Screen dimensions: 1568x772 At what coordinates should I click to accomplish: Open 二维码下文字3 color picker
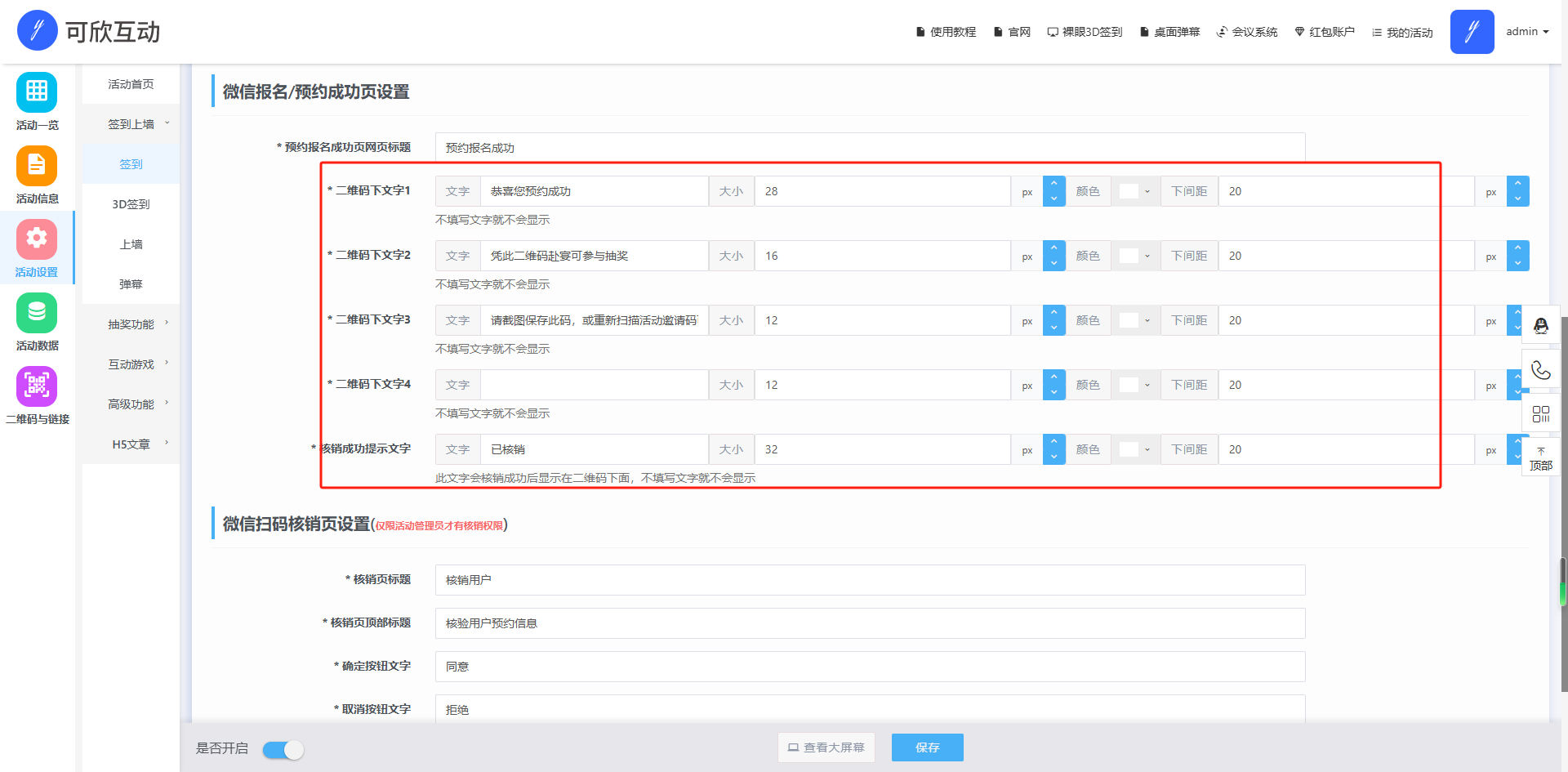click(x=1135, y=320)
